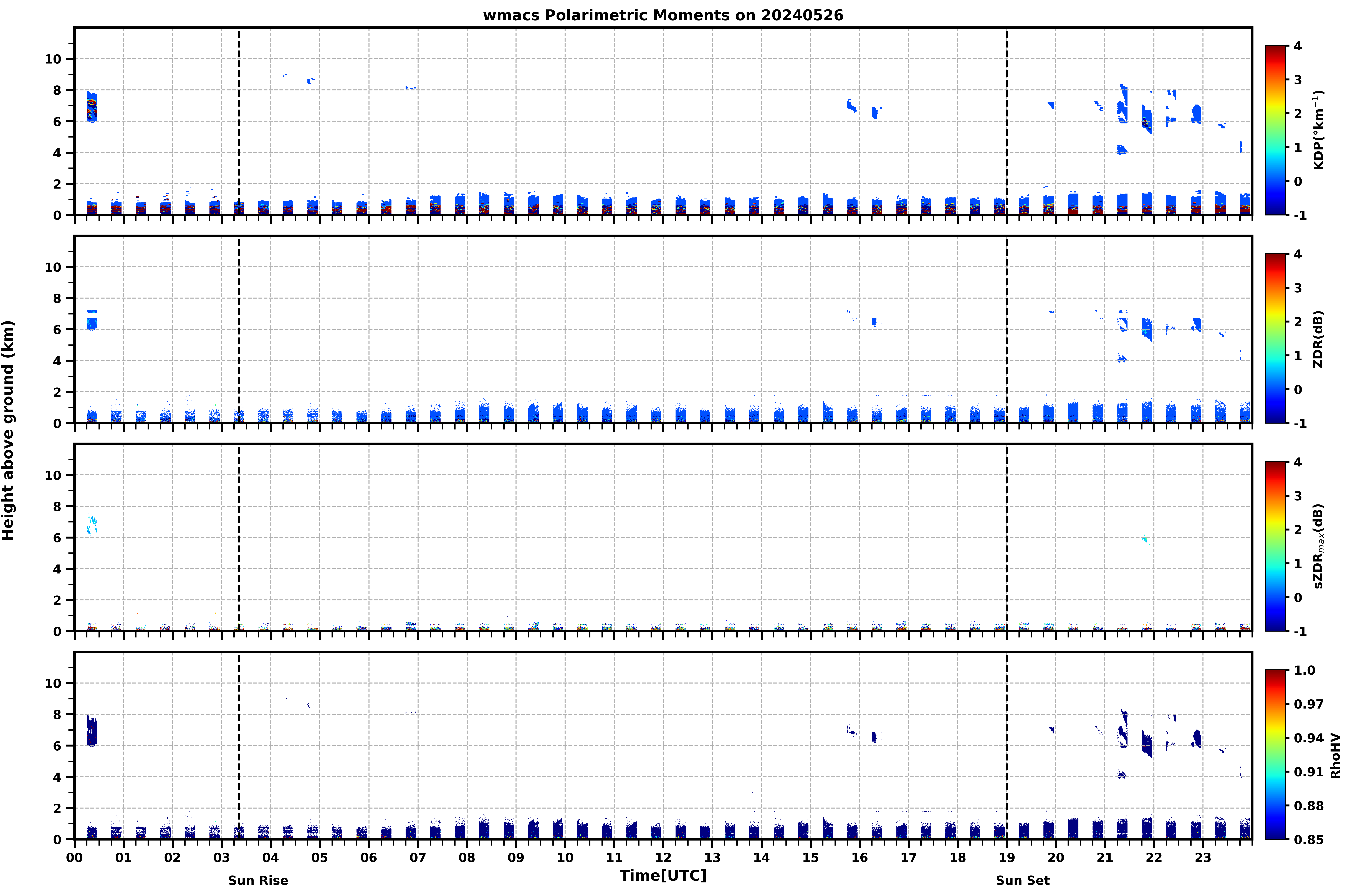
Task: Click the 12 hour tick label
Action: click(x=663, y=858)
